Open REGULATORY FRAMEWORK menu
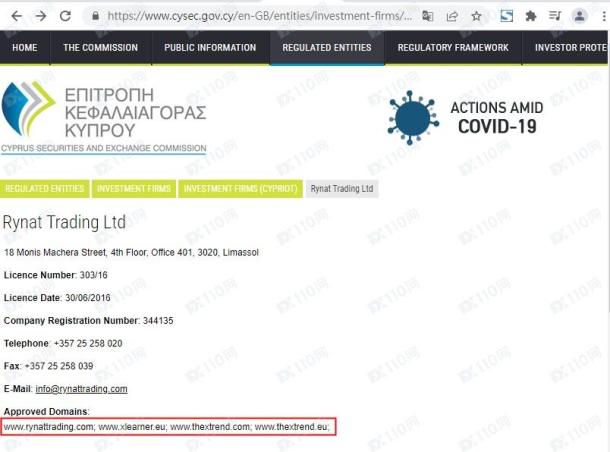 453,47
